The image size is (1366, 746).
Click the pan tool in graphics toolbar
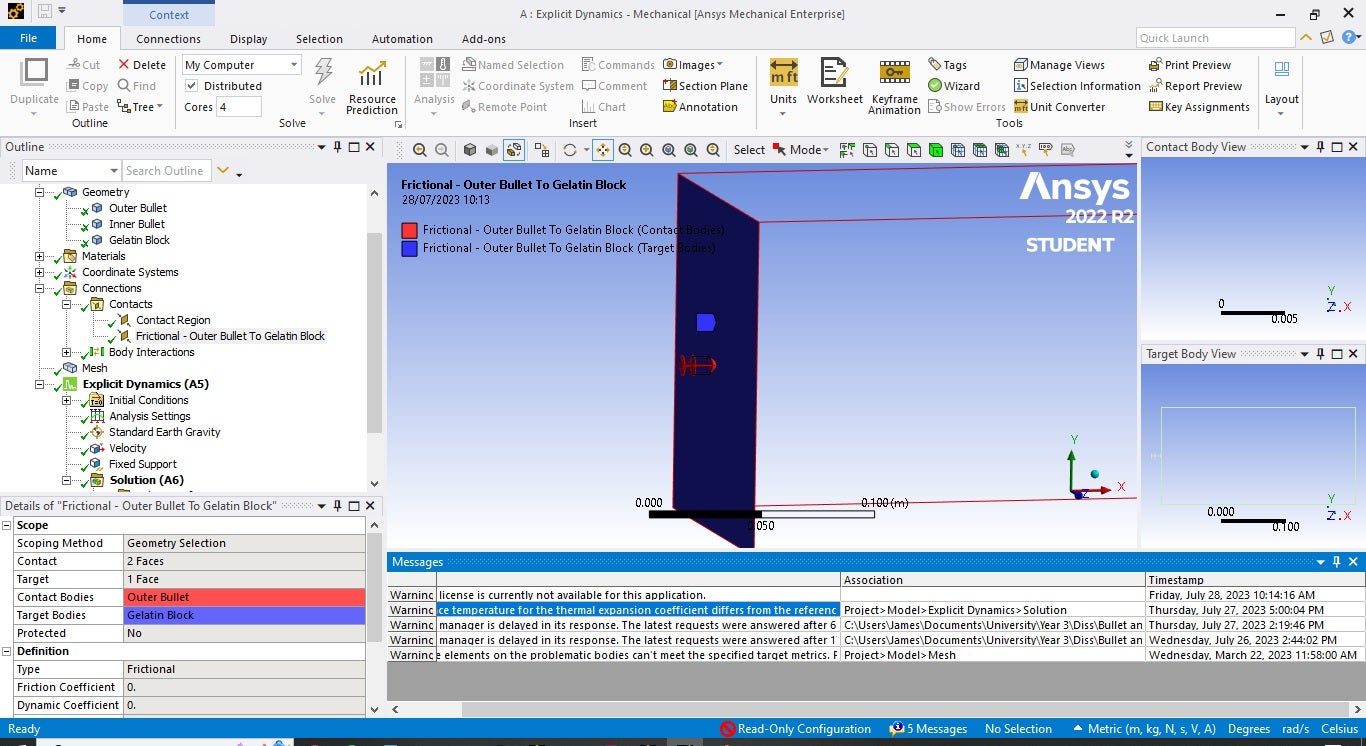click(603, 150)
